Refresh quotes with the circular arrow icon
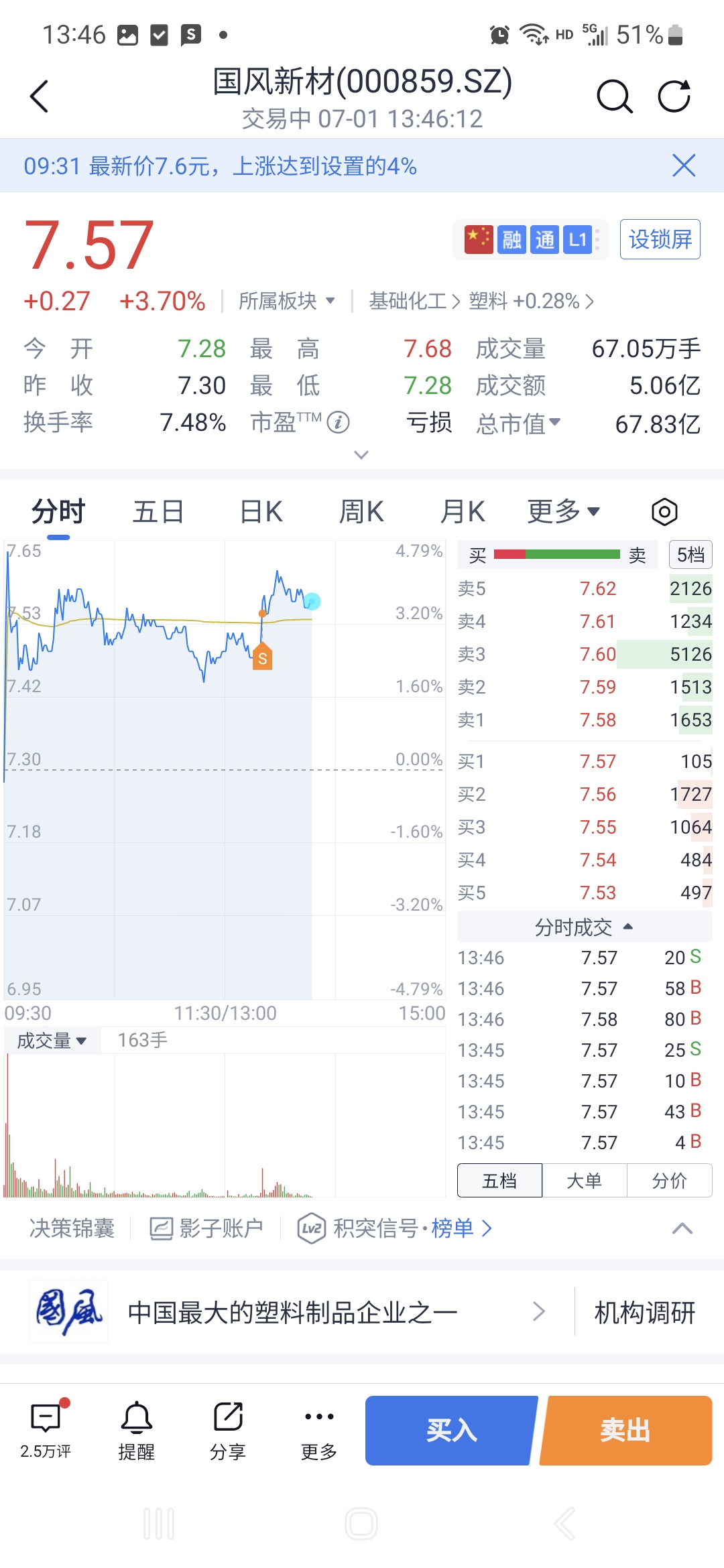 coord(674,96)
